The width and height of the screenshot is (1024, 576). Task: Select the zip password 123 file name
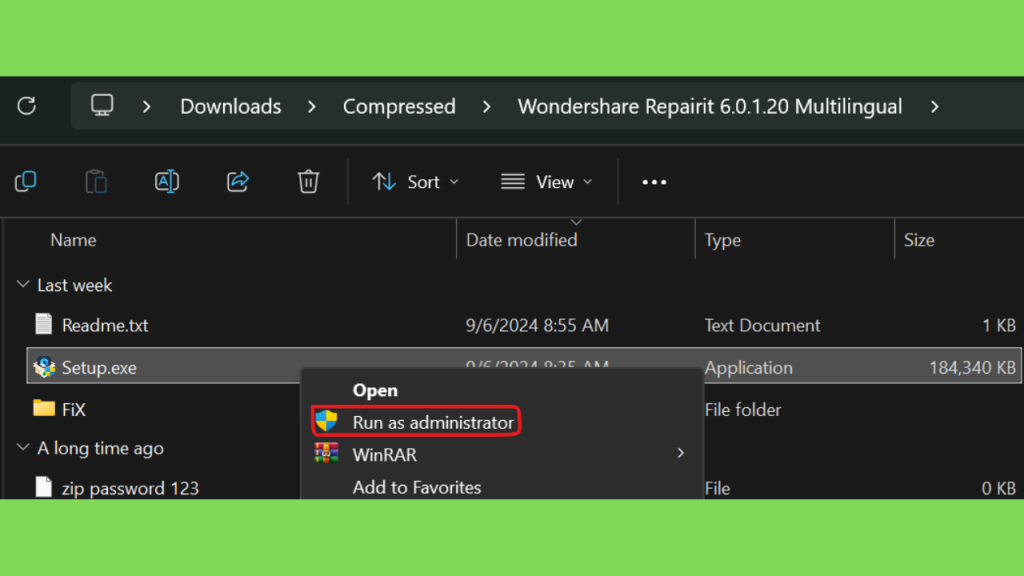(130, 488)
